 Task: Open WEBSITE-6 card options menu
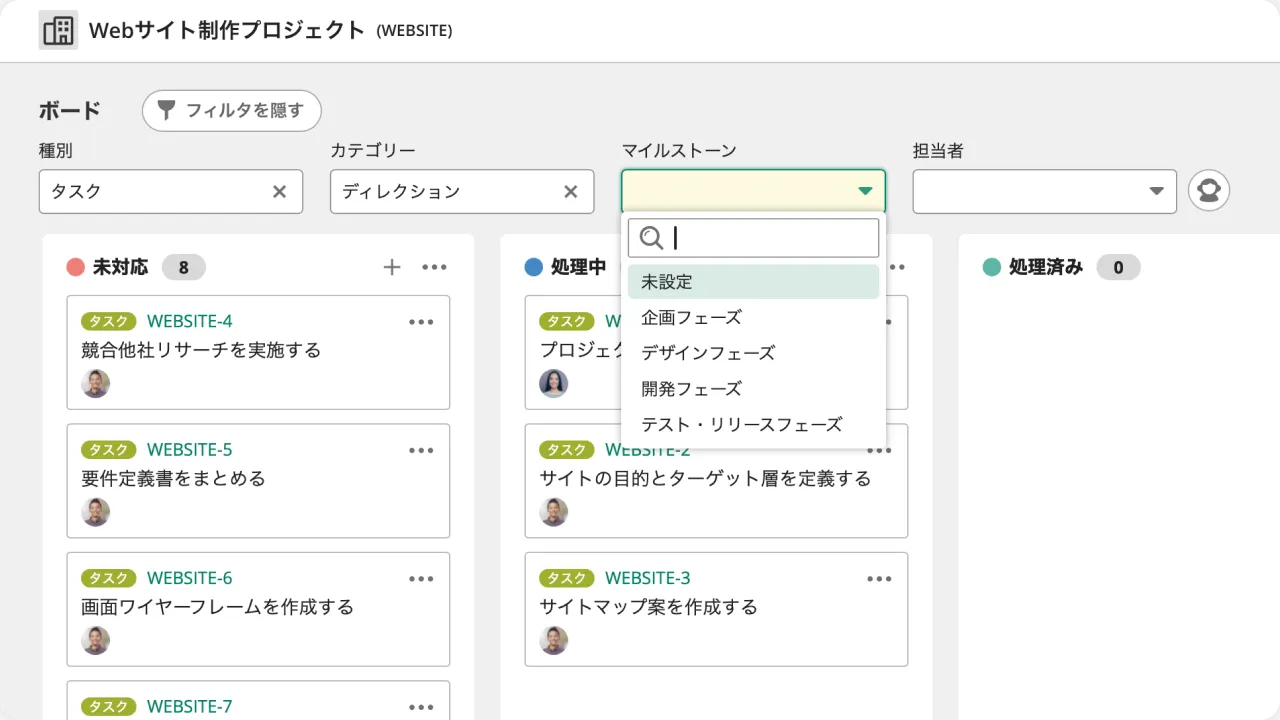[421, 579]
